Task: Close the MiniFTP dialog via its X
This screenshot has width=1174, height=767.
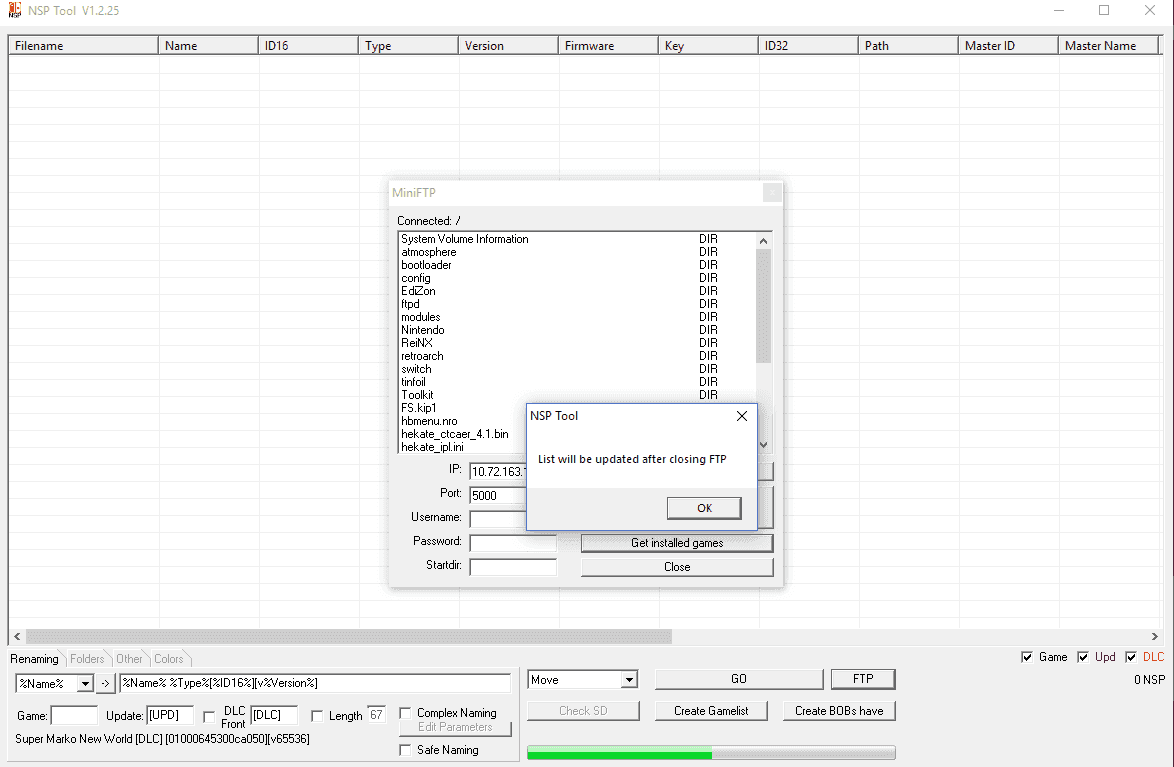Action: point(772,193)
